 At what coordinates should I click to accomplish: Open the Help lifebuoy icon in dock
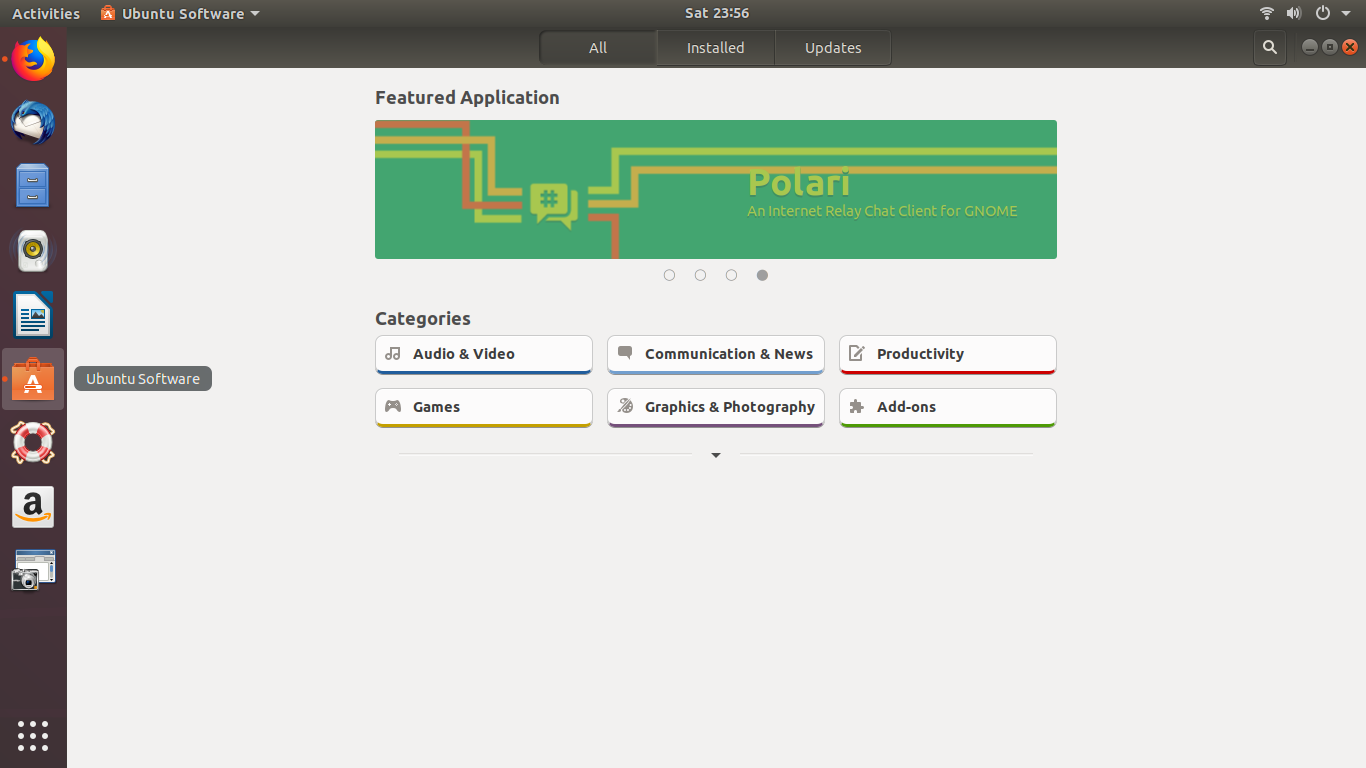pyautogui.click(x=33, y=443)
